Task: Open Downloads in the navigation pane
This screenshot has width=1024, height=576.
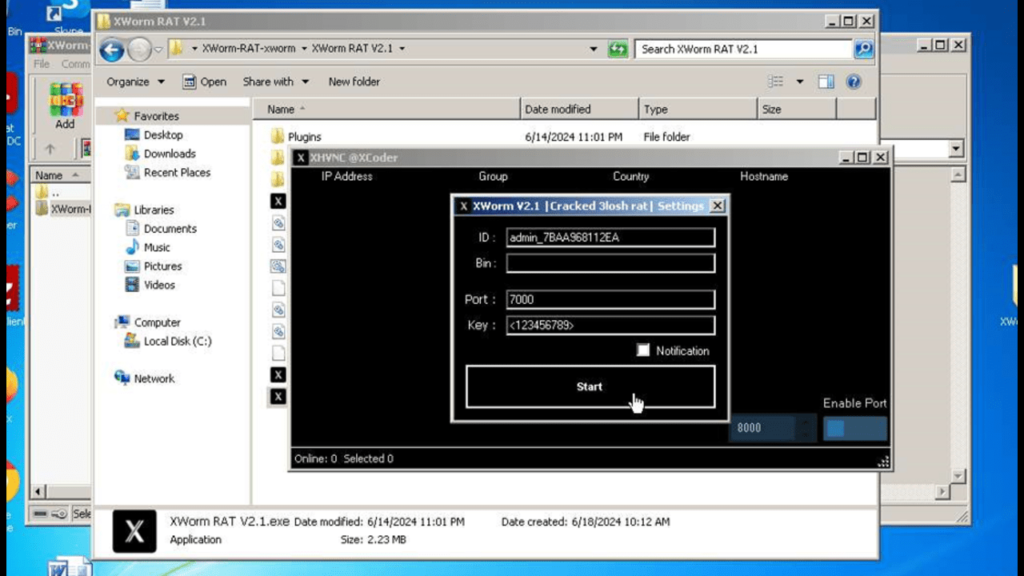Action: tap(170, 153)
